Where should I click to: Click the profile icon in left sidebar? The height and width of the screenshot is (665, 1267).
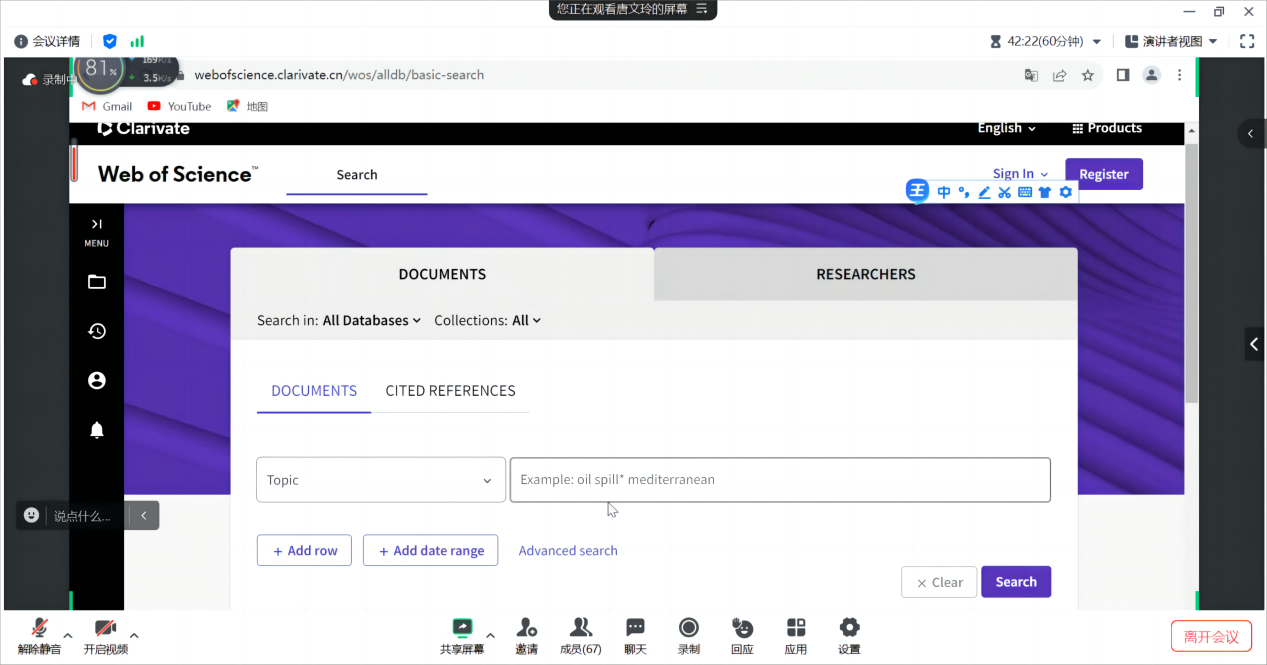97,380
